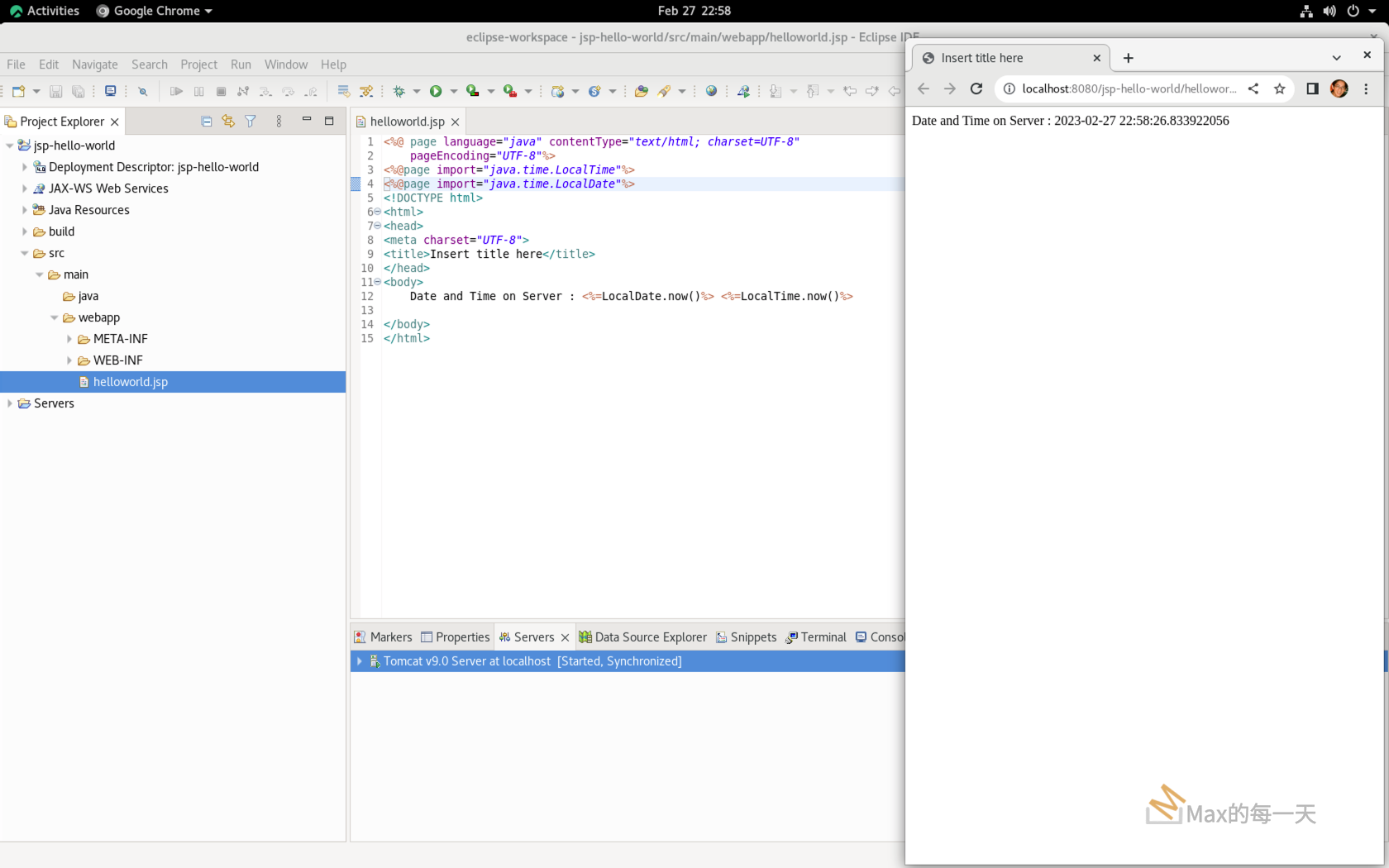Select the WEB-INF folder
The height and width of the screenshot is (868, 1389).
tap(117, 360)
